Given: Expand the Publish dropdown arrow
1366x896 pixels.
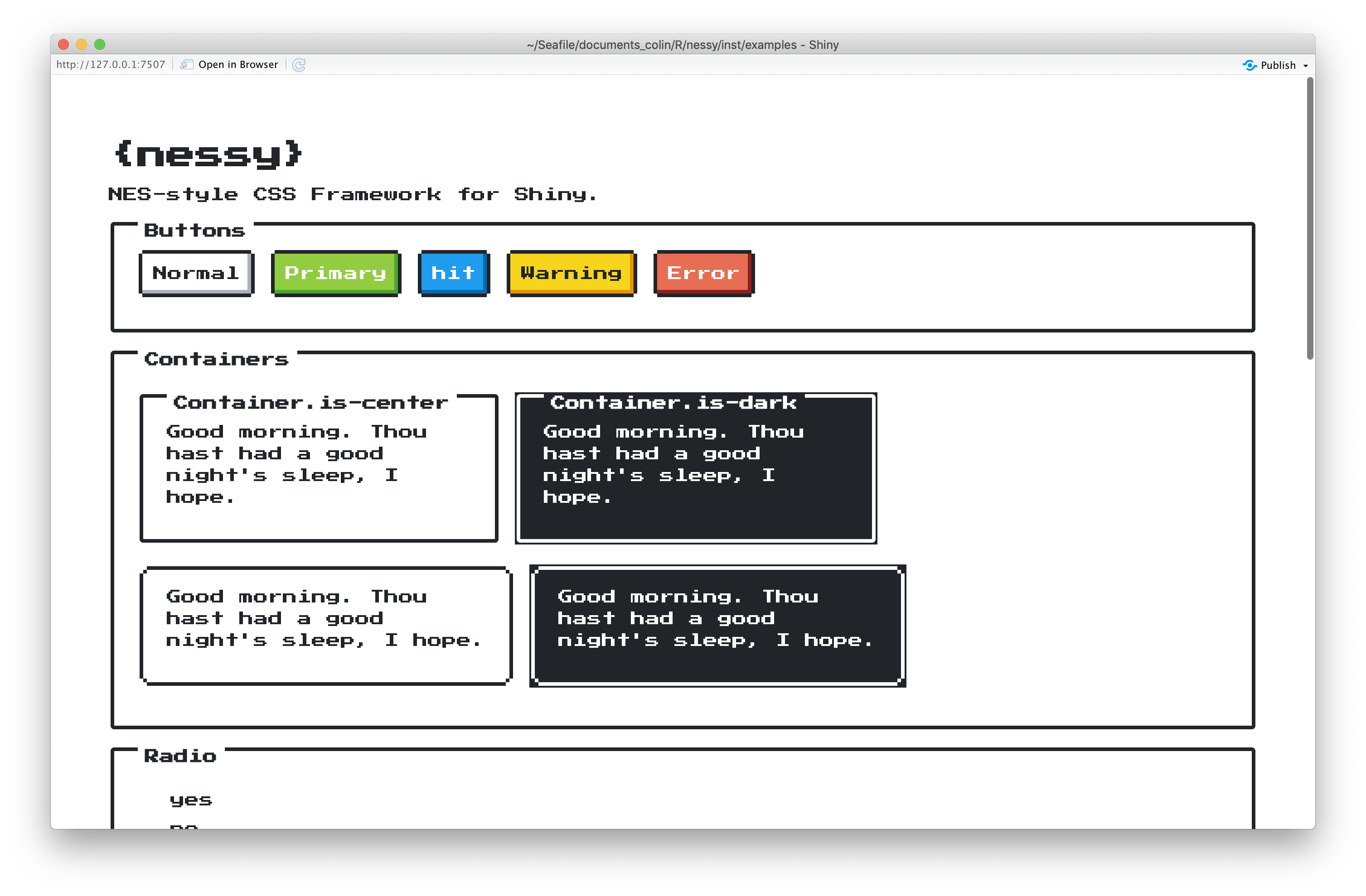Looking at the screenshot, I should click(1306, 66).
